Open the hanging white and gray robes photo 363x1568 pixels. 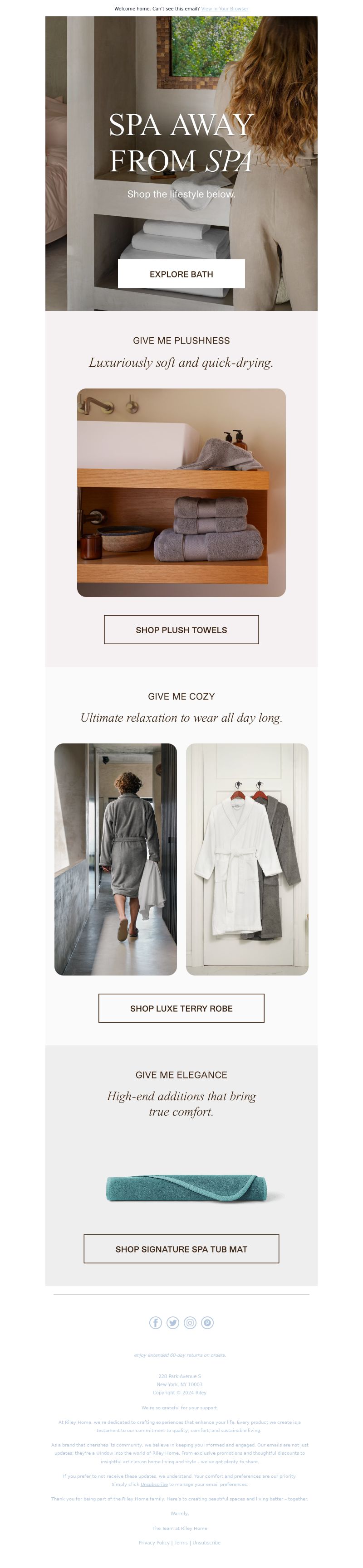pos(247,859)
